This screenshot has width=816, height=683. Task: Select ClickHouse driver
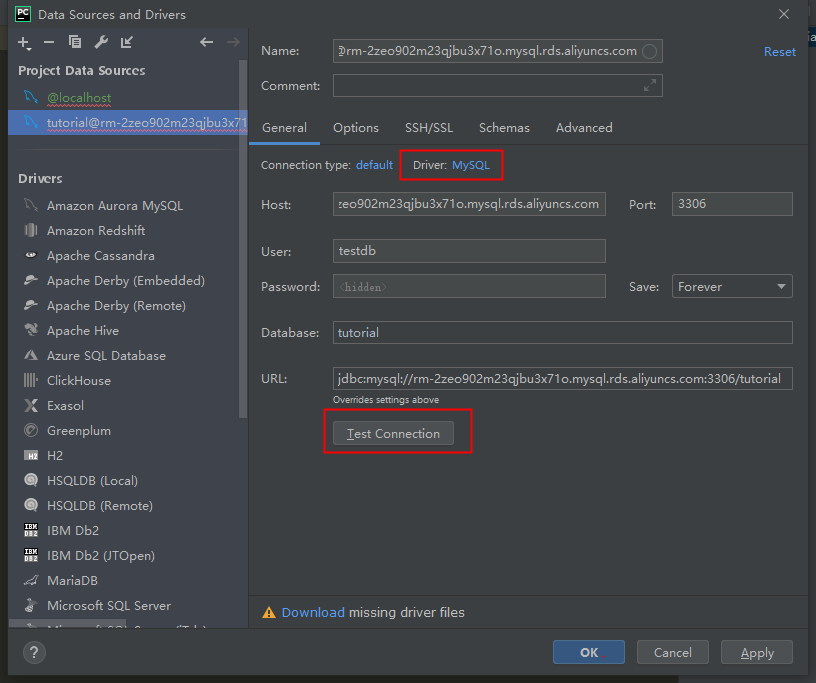pos(79,381)
